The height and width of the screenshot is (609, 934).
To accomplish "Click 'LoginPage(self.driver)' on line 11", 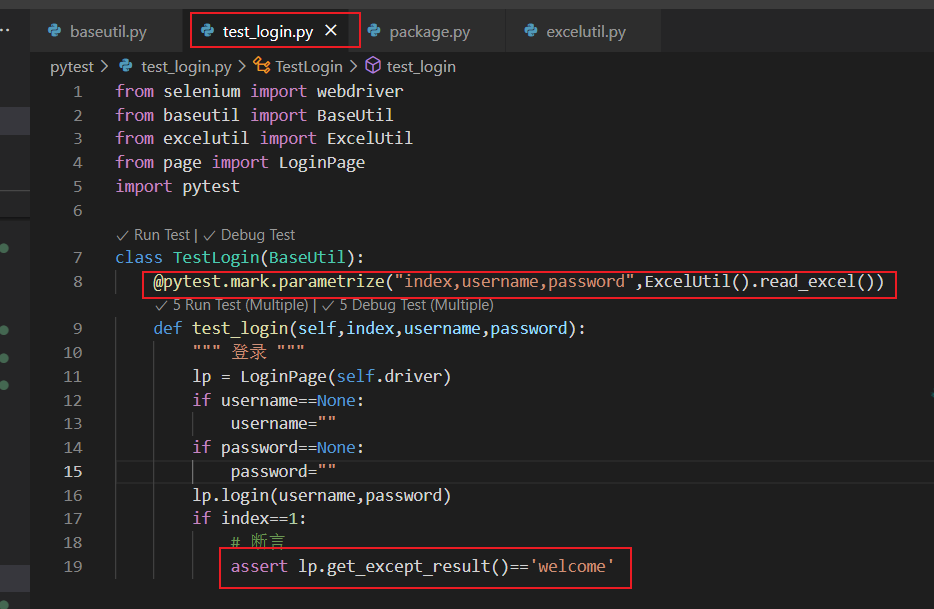I will tap(345, 377).
